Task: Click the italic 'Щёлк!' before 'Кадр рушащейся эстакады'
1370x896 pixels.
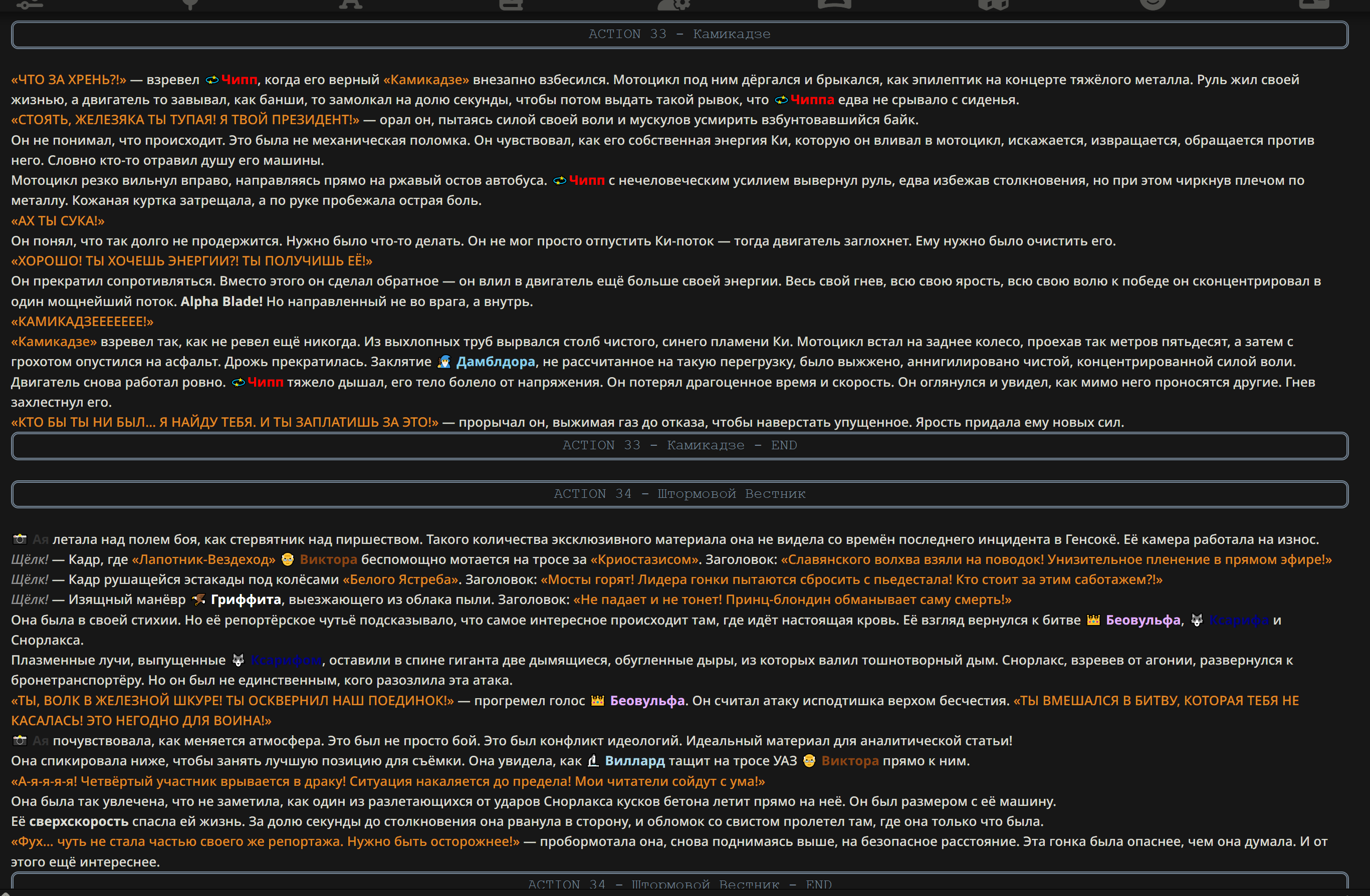Action: 30,580
